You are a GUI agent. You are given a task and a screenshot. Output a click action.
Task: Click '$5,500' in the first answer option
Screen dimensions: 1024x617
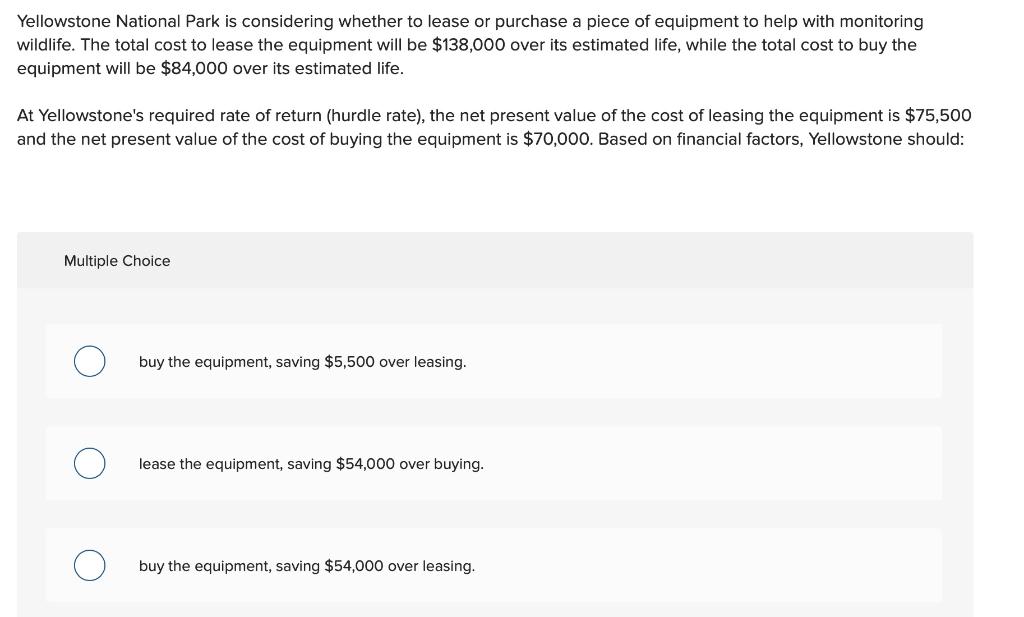[x=349, y=362]
